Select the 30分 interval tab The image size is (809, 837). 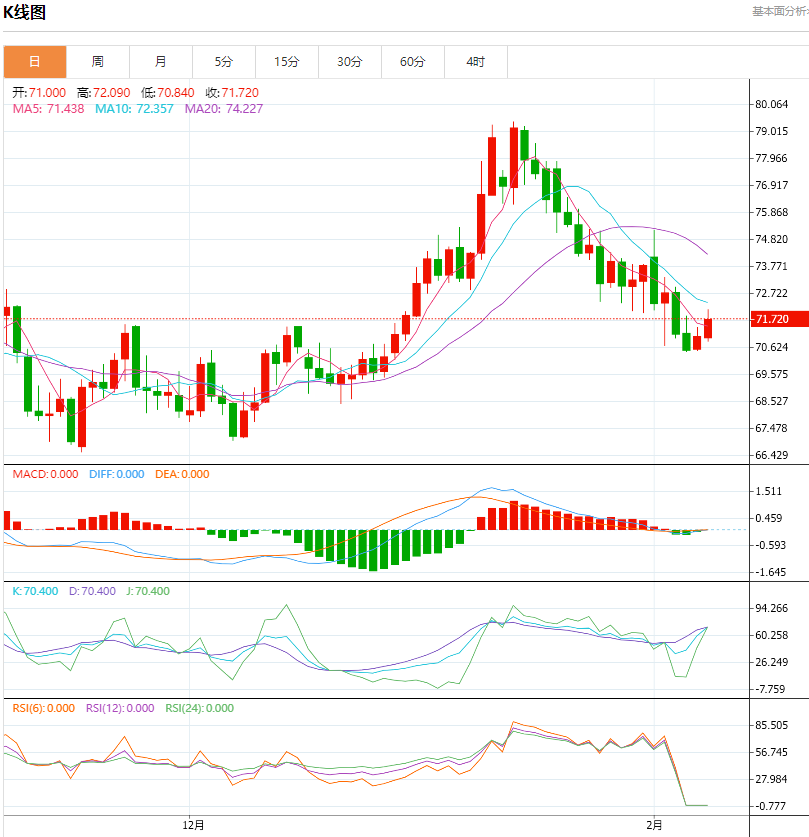point(350,62)
